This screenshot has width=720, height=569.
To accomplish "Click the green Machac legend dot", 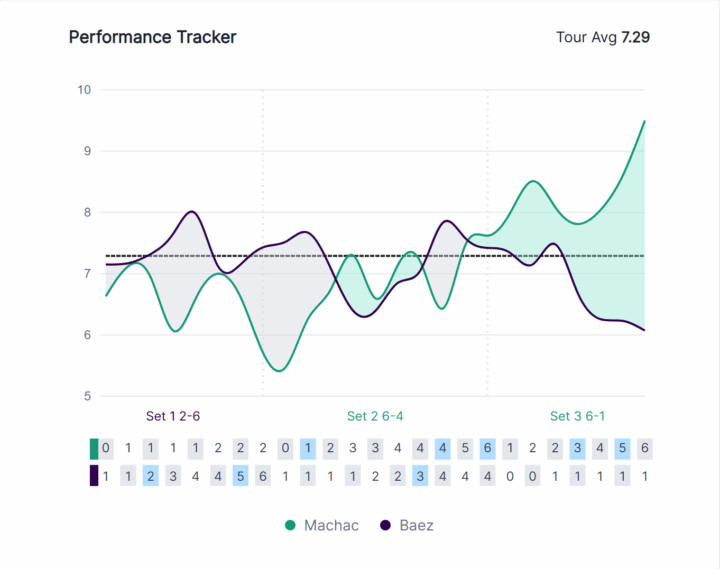I will coord(291,525).
